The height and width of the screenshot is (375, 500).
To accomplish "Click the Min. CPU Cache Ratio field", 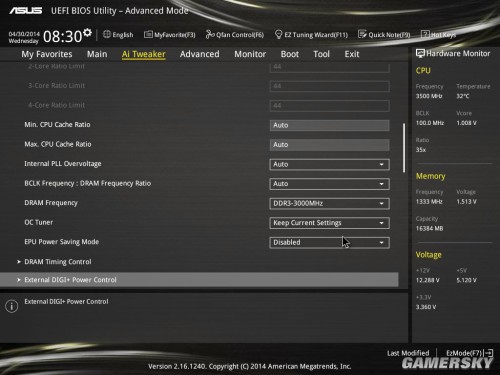I will [x=329, y=125].
